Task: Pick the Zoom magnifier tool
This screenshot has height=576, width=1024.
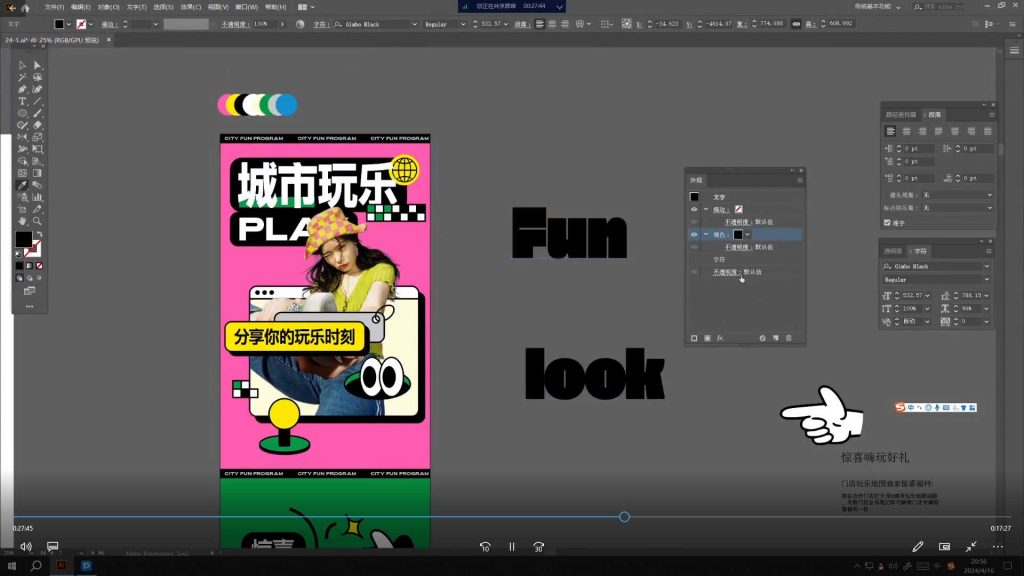Action: 38,221
